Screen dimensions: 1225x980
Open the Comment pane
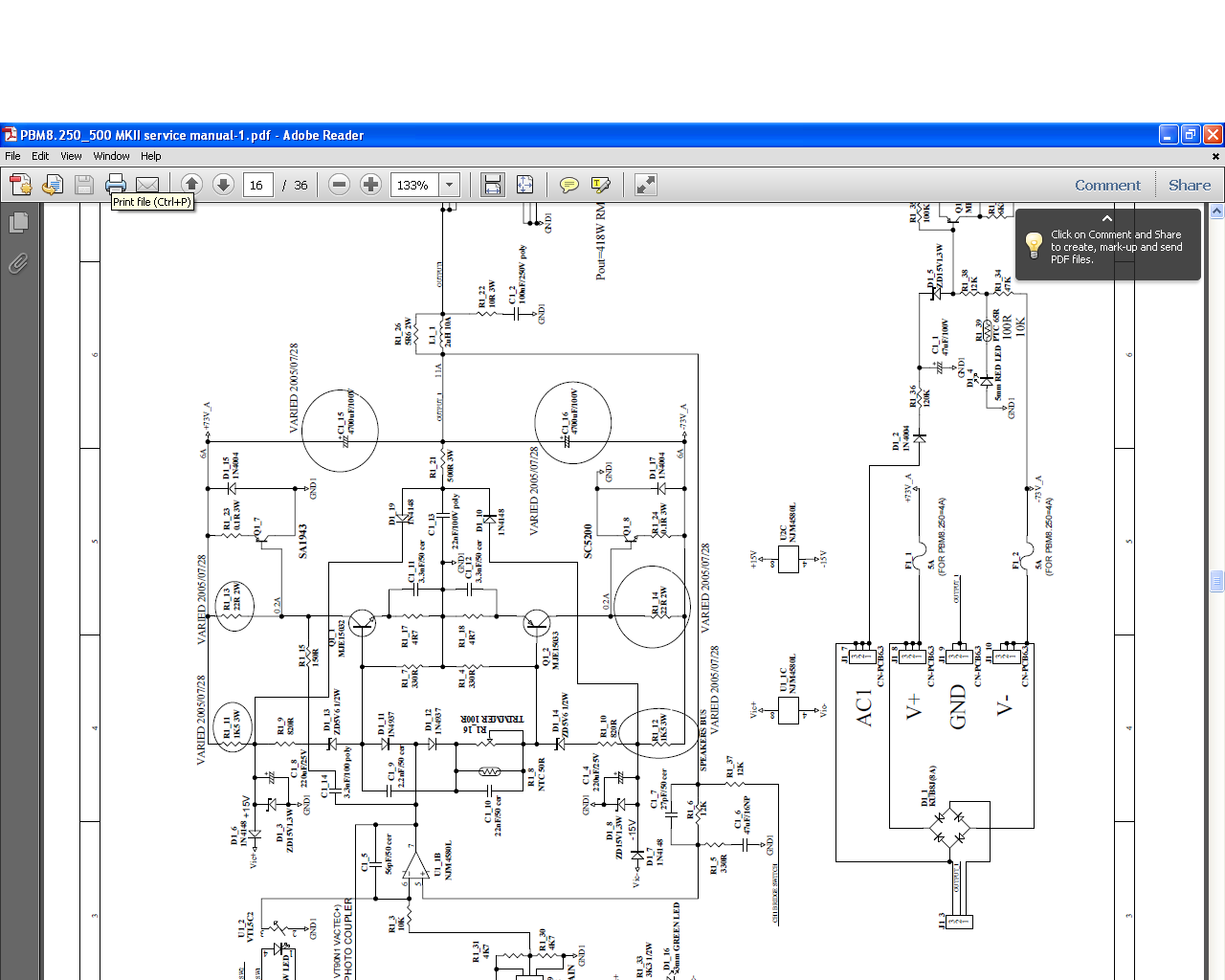1107,185
